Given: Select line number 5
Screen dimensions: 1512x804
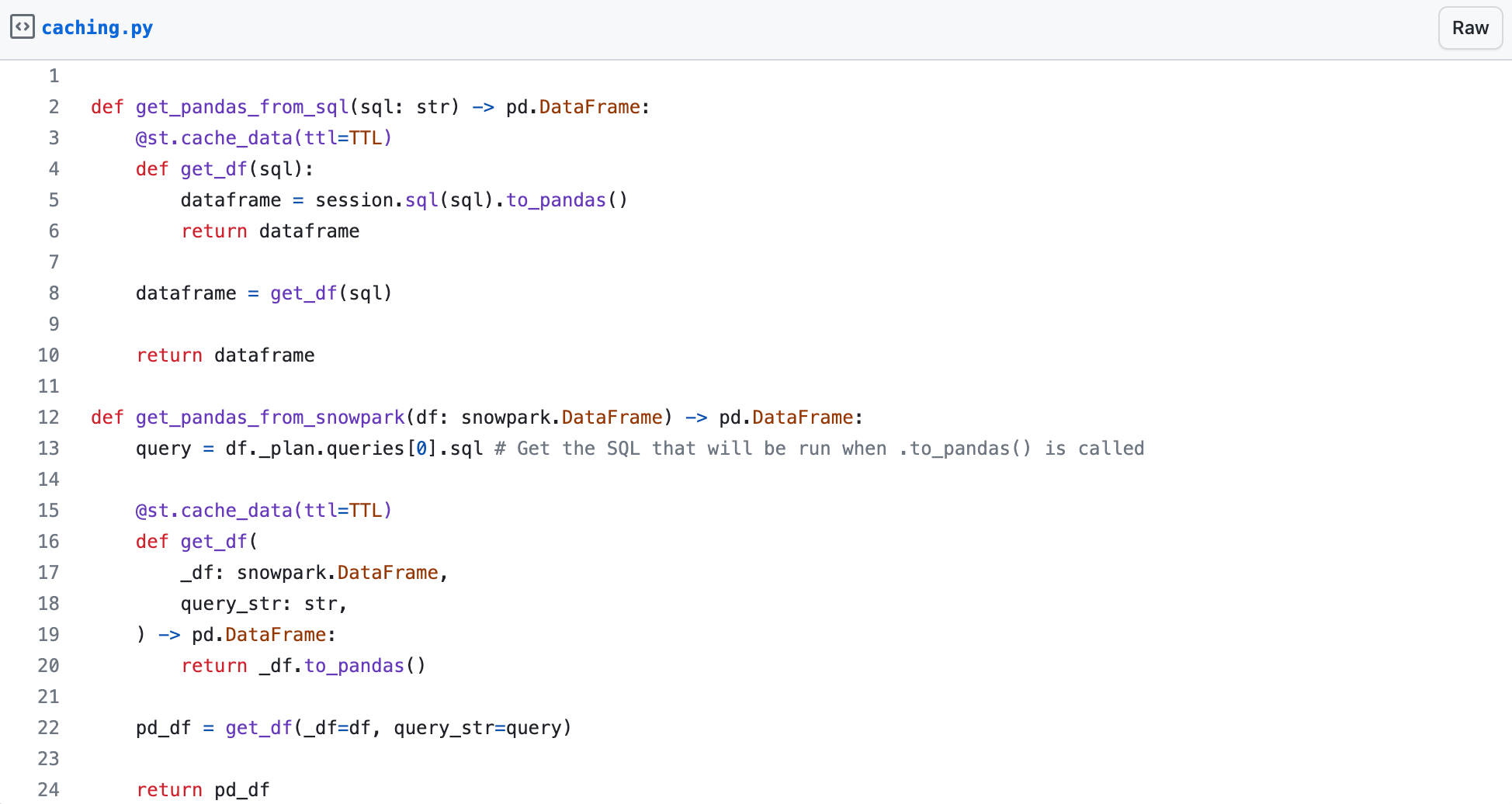Looking at the screenshot, I should (x=54, y=200).
